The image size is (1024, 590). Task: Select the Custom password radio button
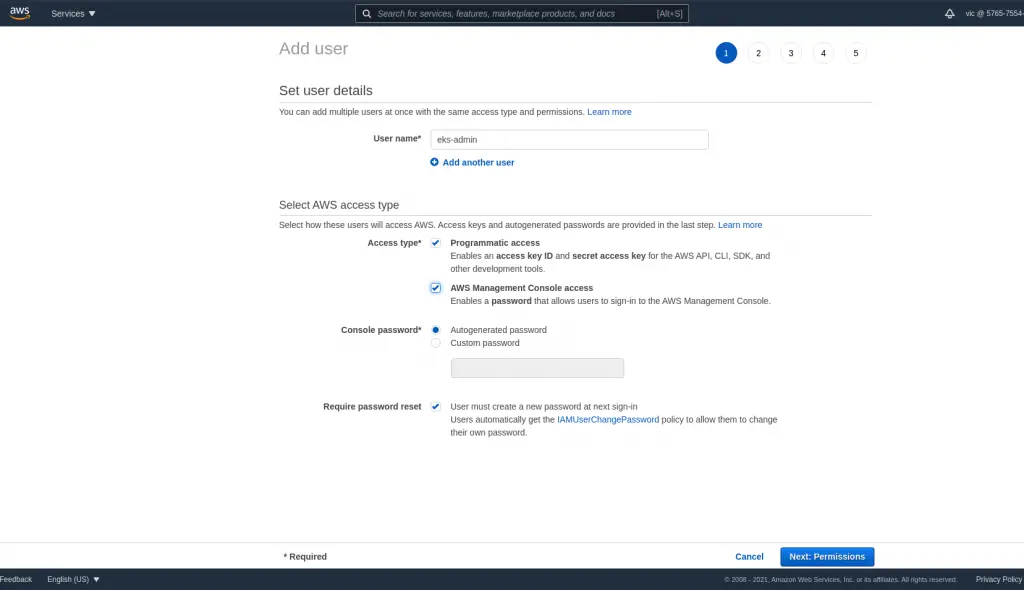(436, 343)
